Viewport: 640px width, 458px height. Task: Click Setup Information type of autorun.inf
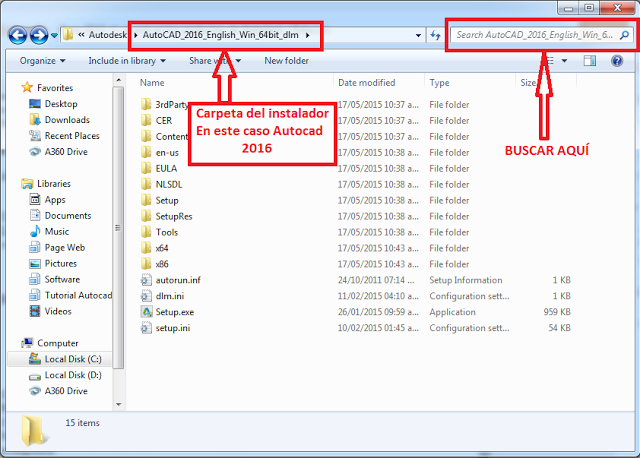coord(466,280)
